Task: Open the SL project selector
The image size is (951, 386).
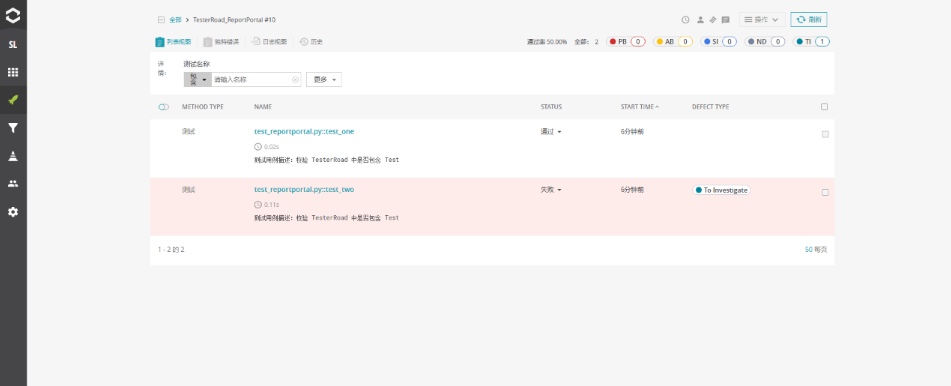Action: (x=13, y=45)
